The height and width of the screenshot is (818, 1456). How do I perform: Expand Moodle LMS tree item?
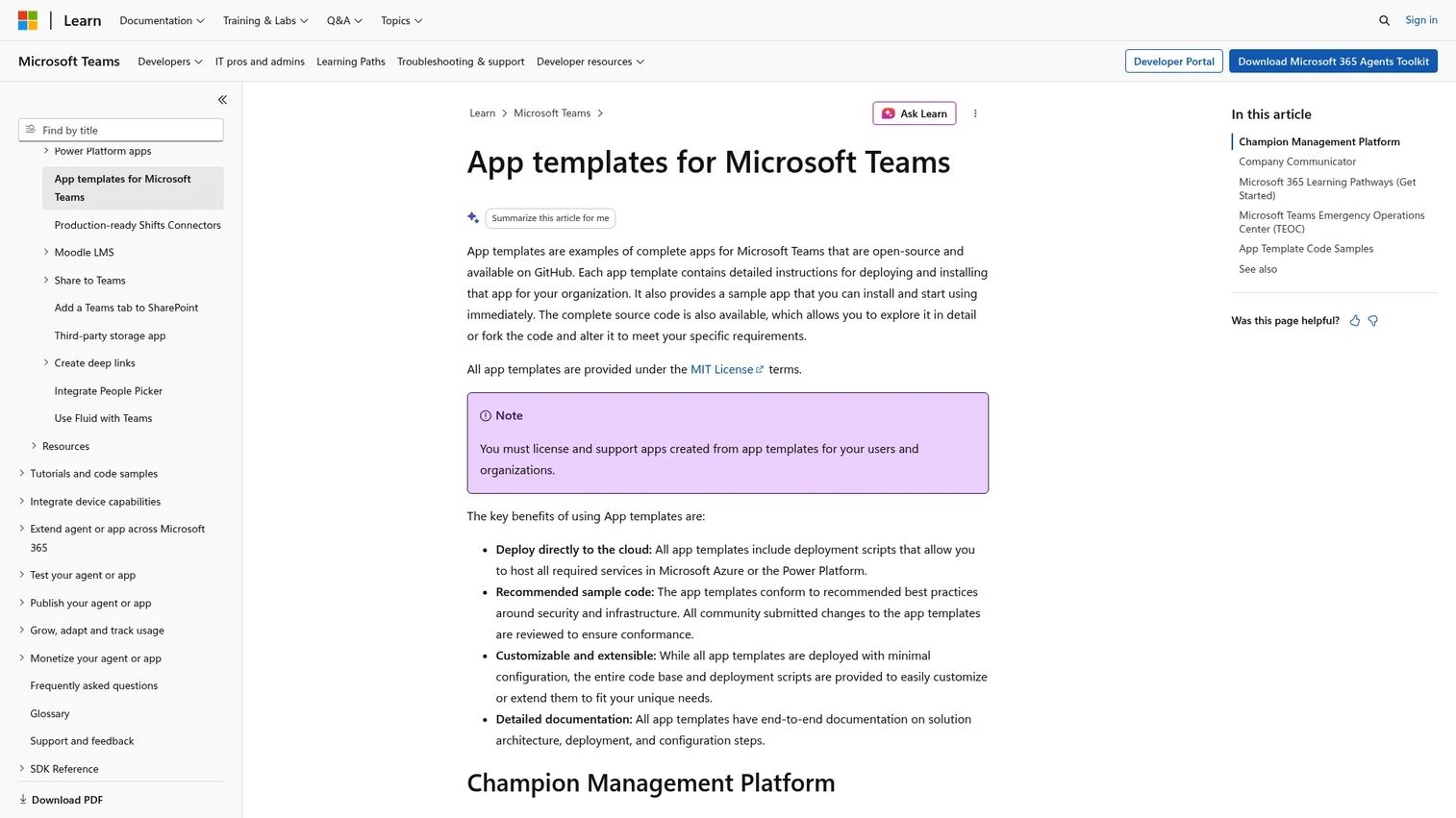click(x=46, y=252)
